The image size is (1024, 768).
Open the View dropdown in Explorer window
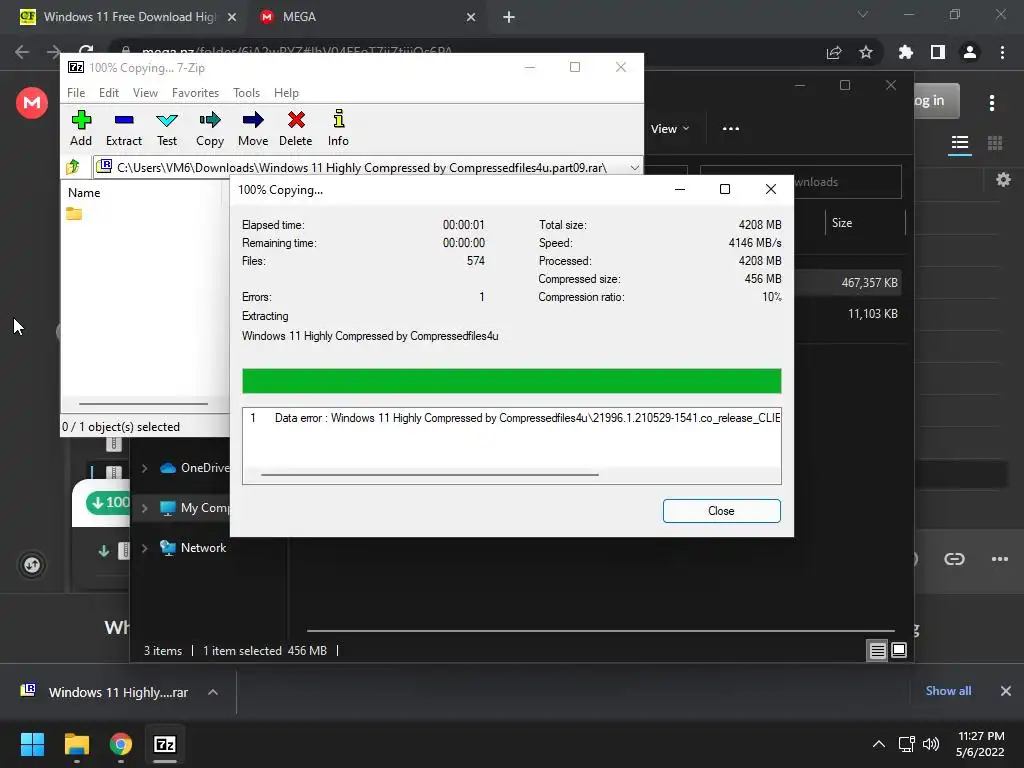coord(670,129)
